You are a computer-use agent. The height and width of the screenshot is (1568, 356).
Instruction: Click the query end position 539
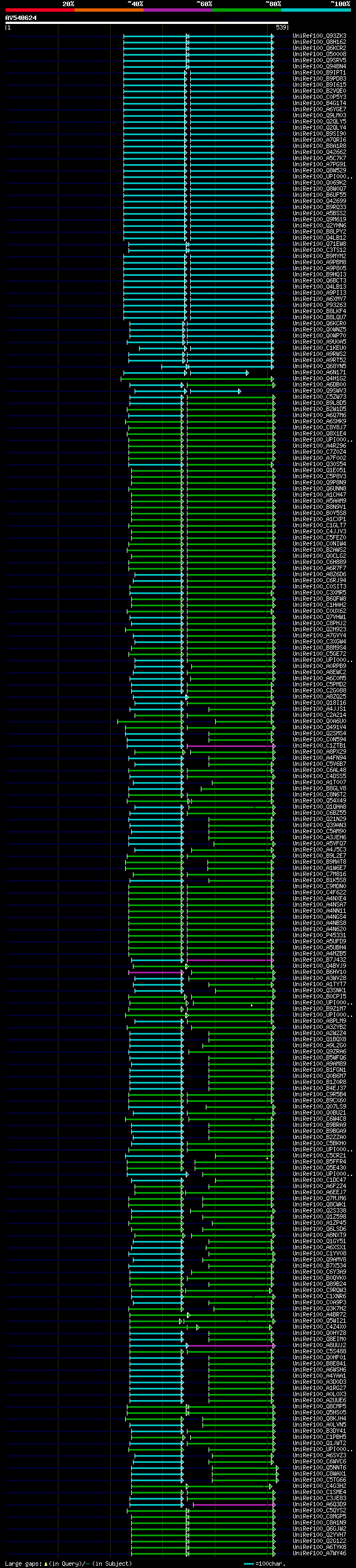pyautogui.click(x=281, y=27)
